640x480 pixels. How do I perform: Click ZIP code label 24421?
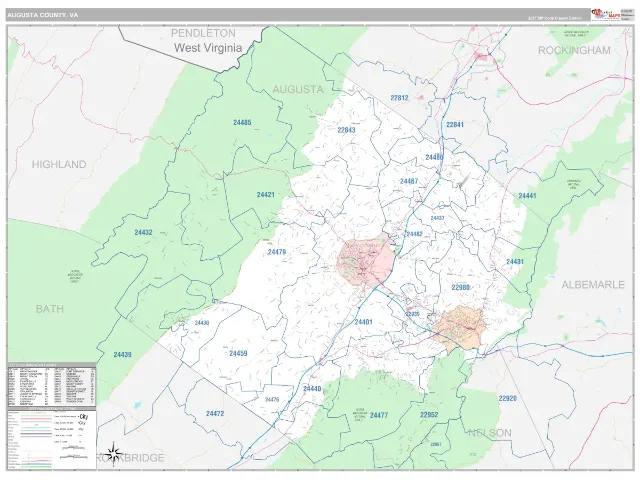click(266, 195)
